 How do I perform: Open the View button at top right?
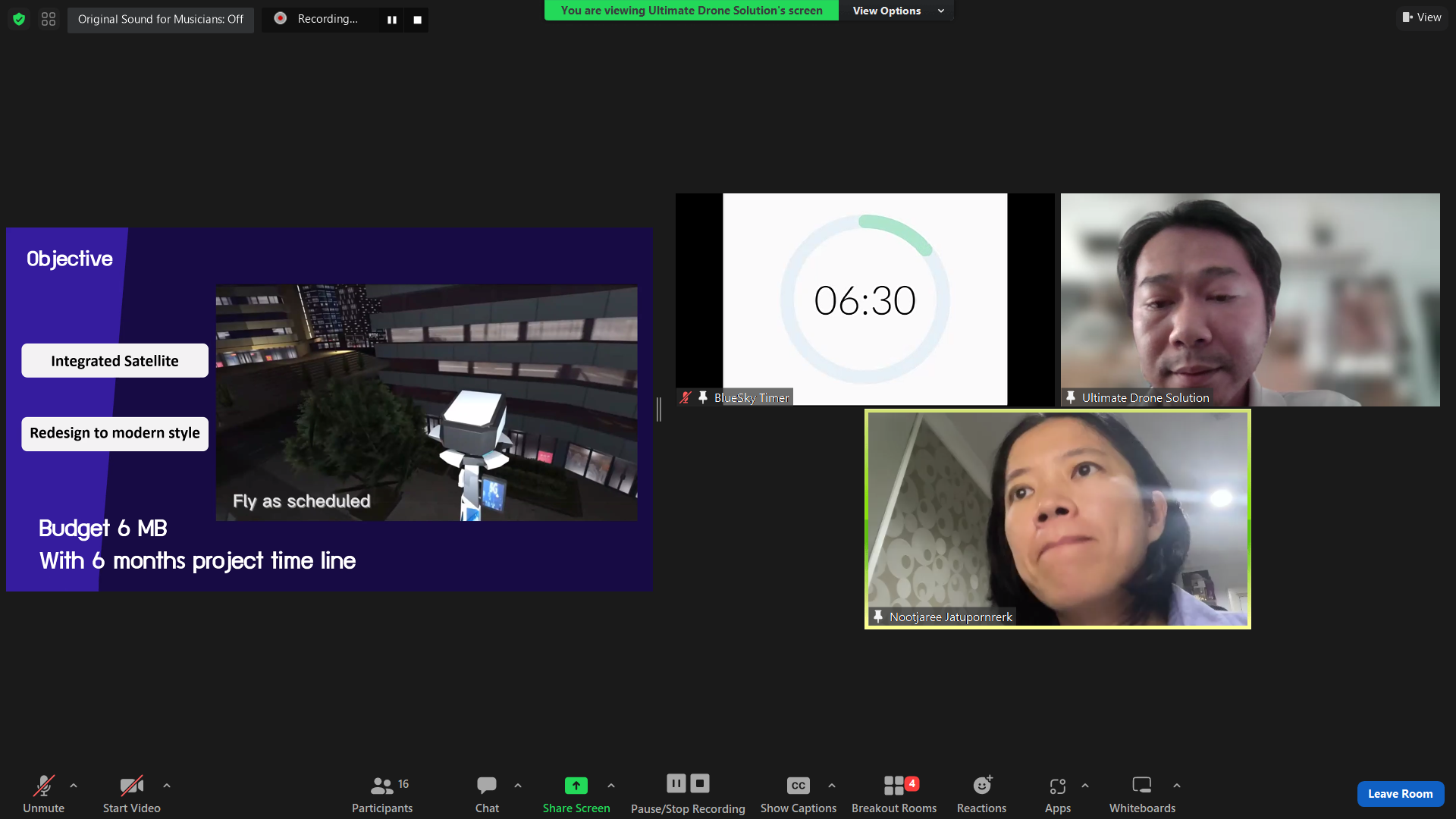pos(1422,17)
